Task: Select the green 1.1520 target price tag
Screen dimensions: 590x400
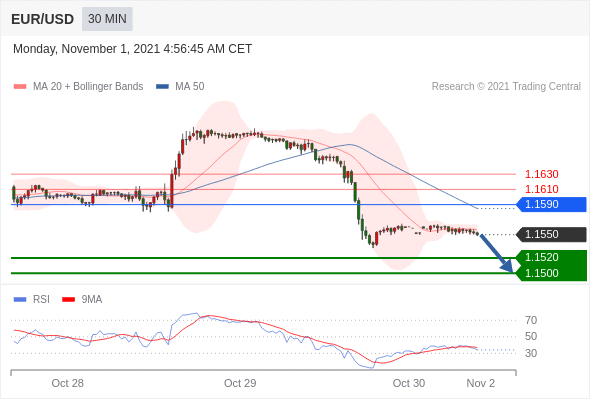Action: pos(551,257)
